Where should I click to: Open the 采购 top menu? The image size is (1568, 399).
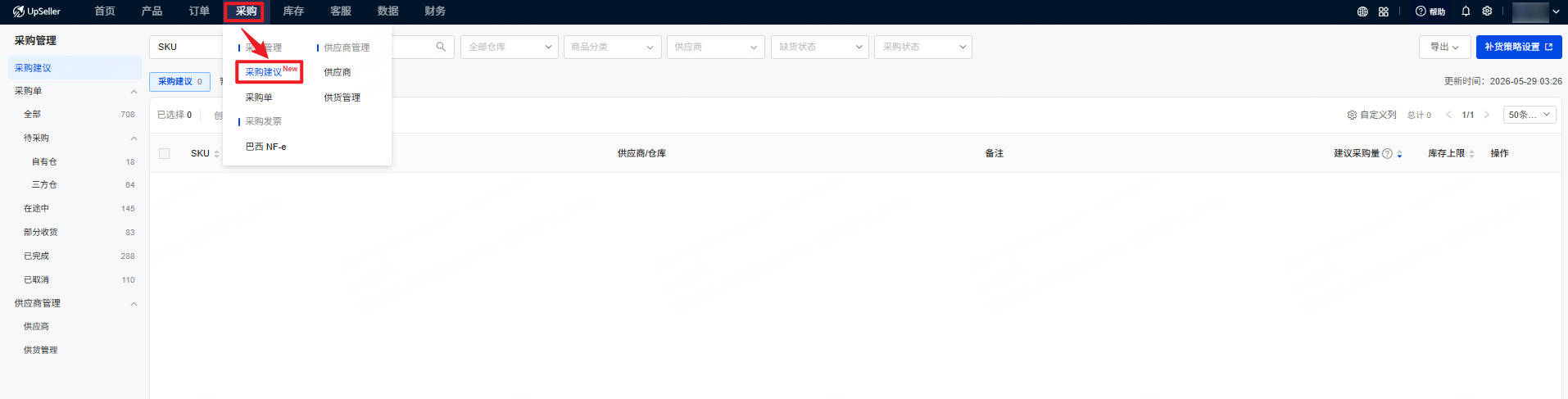[246, 11]
